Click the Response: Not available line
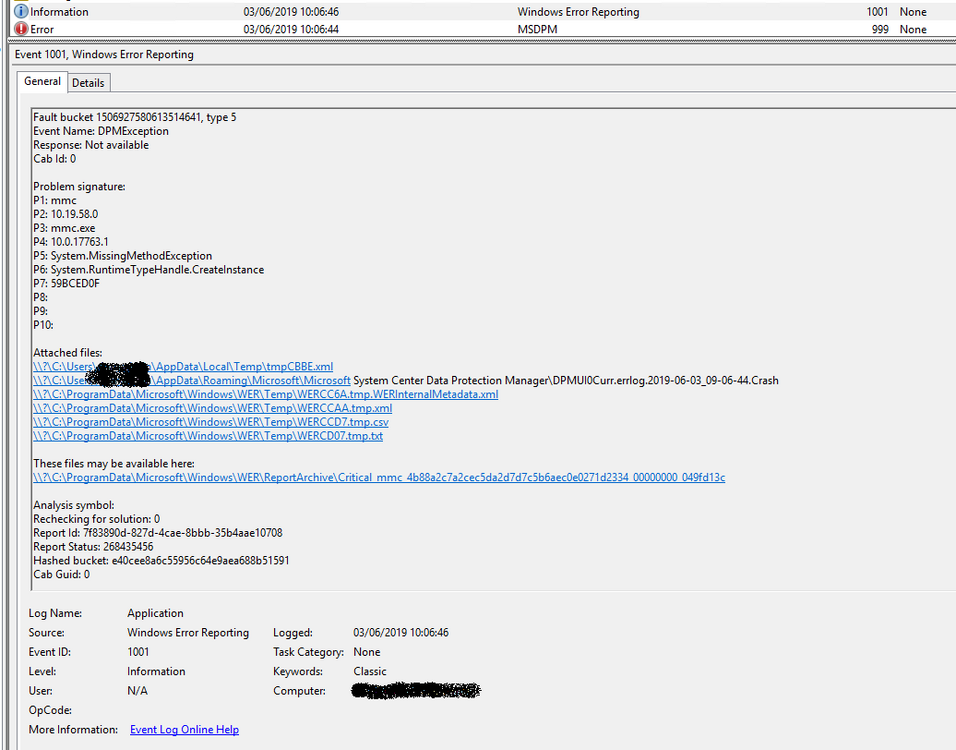956x750 pixels. tap(91, 145)
